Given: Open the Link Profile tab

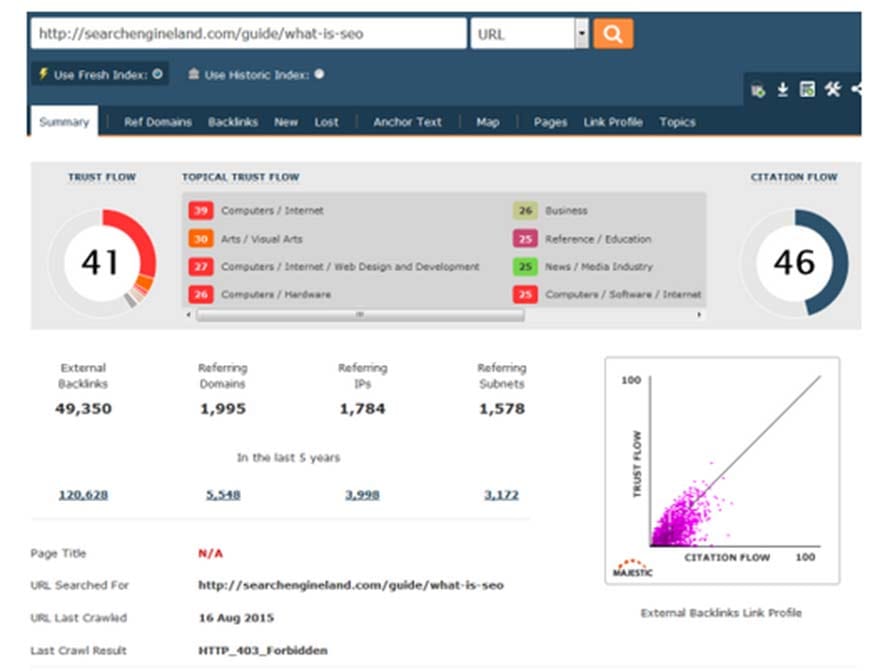Looking at the screenshot, I should pyautogui.click(x=613, y=122).
